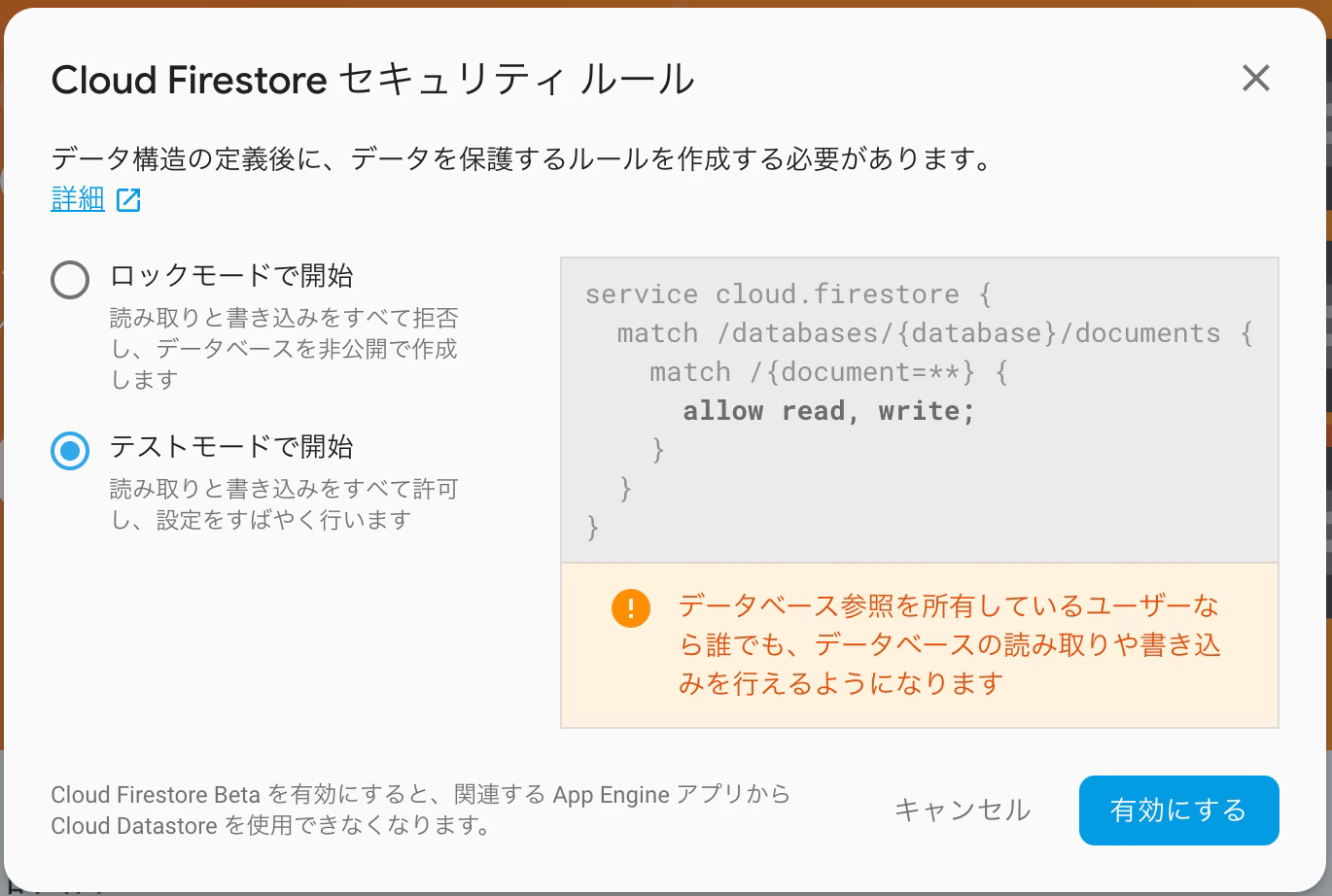Image resolution: width=1332 pixels, height=896 pixels.
Task: Click the テストモード description text
Action: pyautogui.click(x=283, y=504)
